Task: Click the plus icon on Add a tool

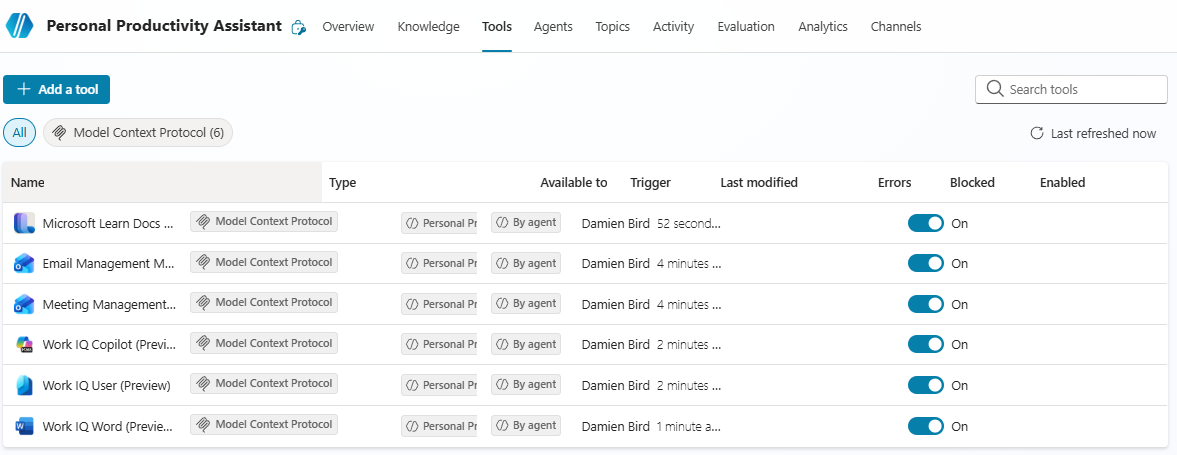Action: [x=23, y=89]
